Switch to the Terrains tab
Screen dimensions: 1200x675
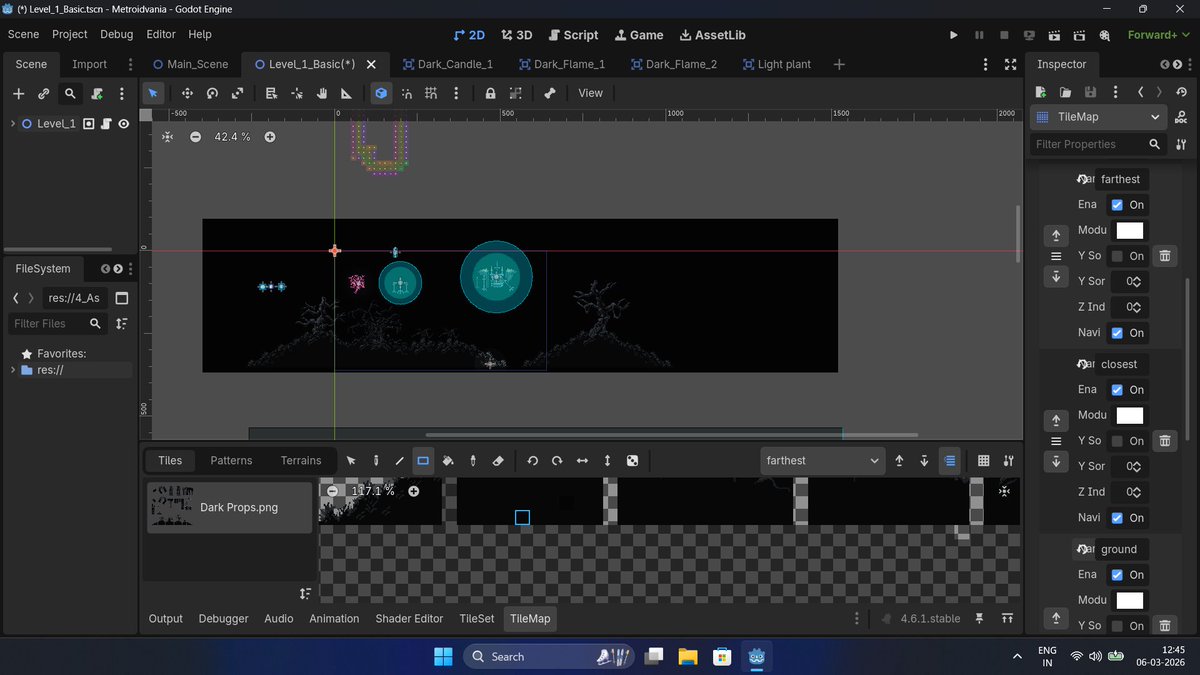pyautogui.click(x=301, y=461)
